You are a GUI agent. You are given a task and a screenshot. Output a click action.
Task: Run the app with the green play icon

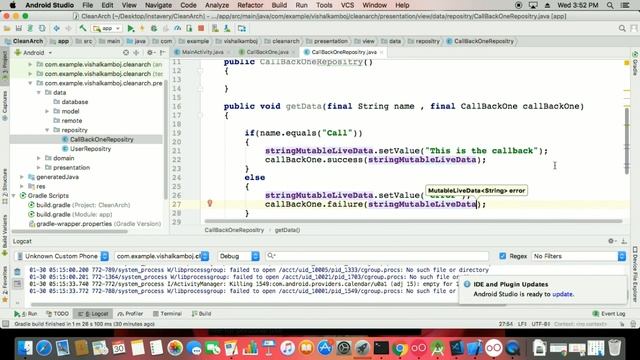pos(131,29)
